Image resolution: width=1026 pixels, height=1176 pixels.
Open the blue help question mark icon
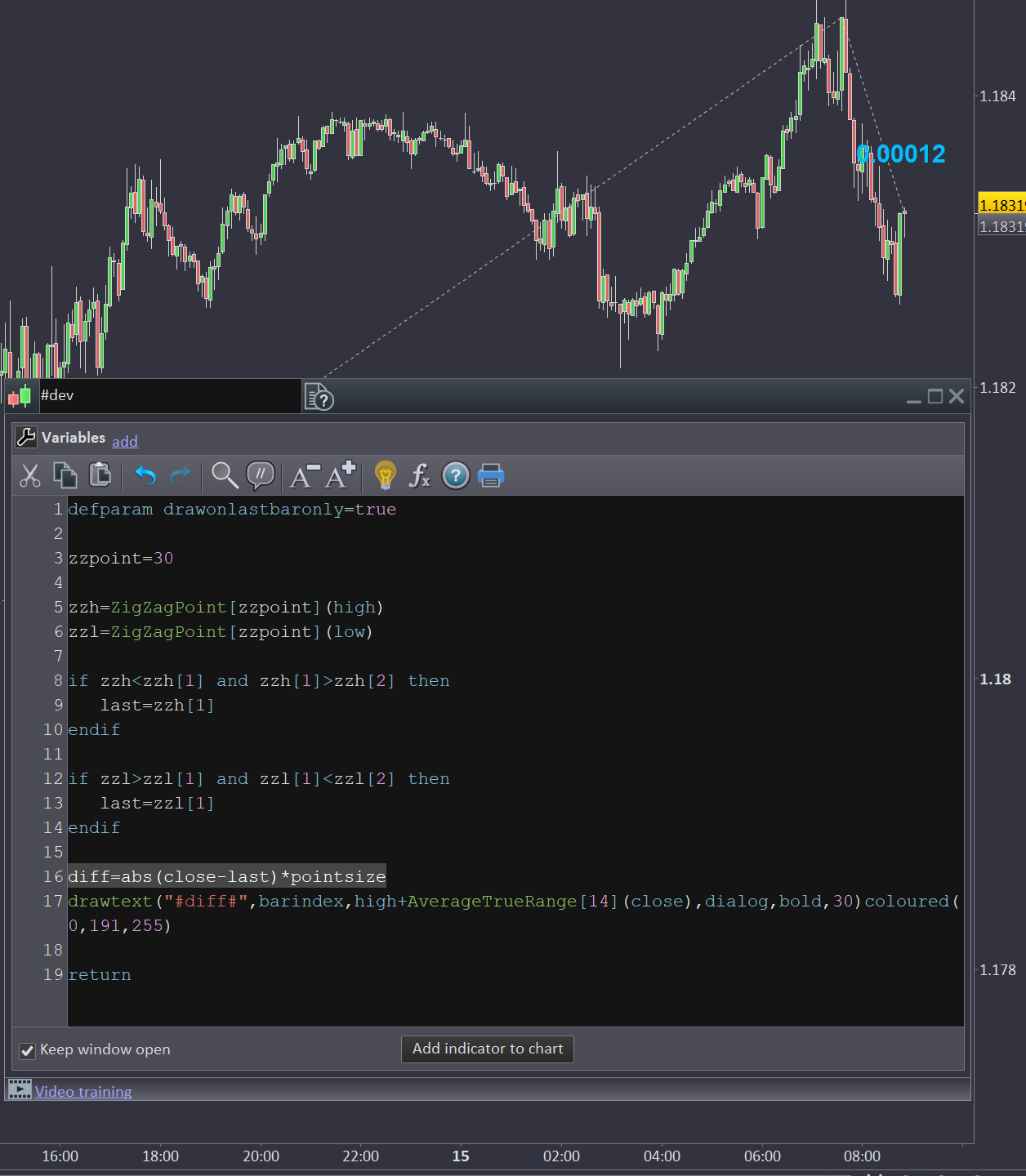[455, 475]
